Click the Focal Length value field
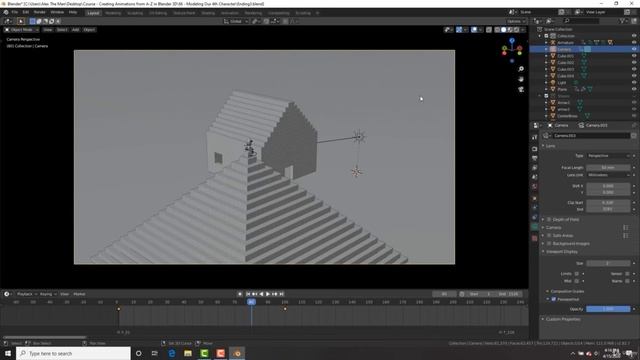This screenshot has width=640, height=360. [608, 168]
